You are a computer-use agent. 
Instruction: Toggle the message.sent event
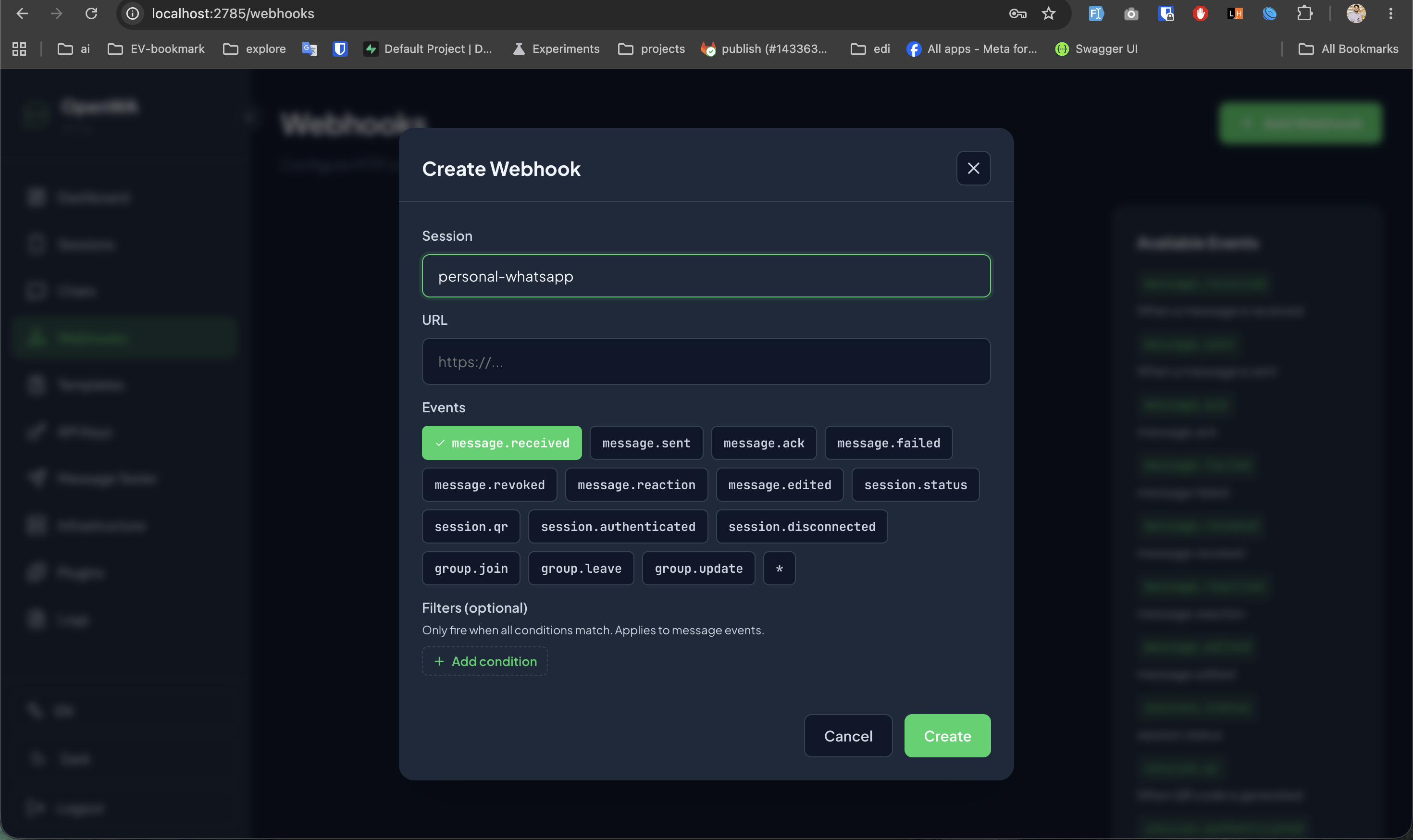tap(646, 443)
